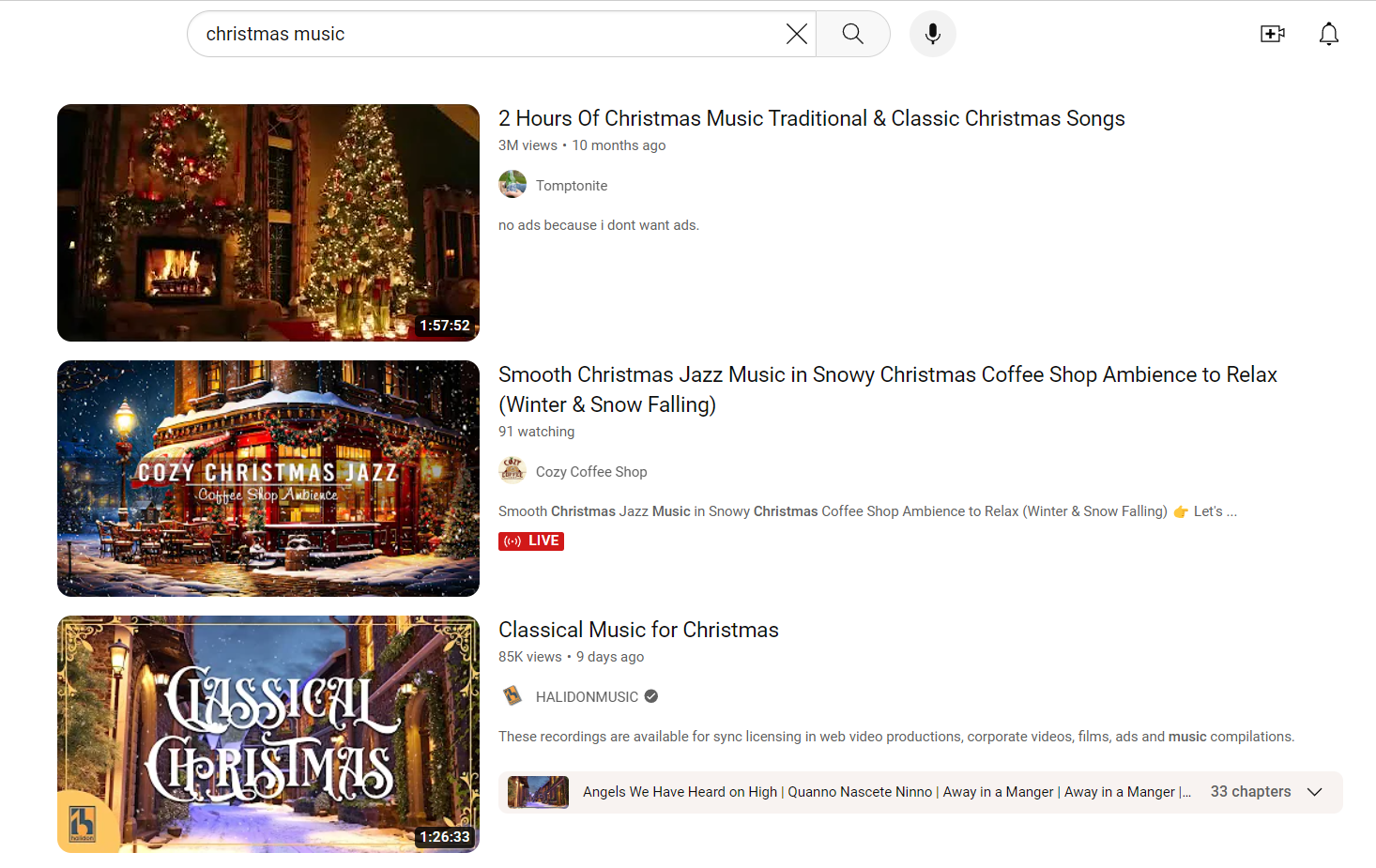Click '85K views • 9 days ago' text

(571, 657)
